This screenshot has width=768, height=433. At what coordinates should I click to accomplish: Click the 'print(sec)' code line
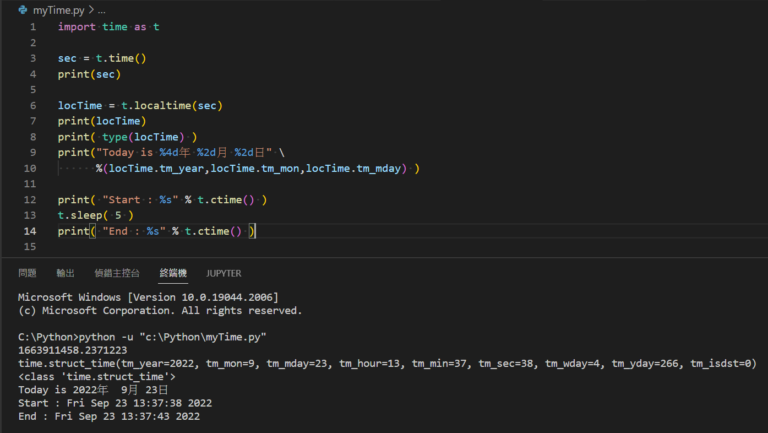coord(89,74)
